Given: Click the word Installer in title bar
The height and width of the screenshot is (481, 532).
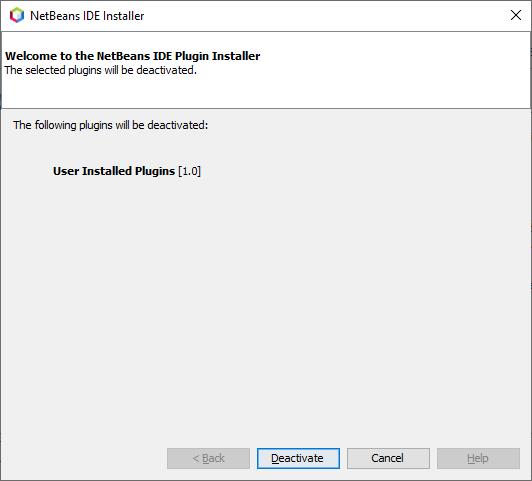Looking at the screenshot, I should 124,16.
